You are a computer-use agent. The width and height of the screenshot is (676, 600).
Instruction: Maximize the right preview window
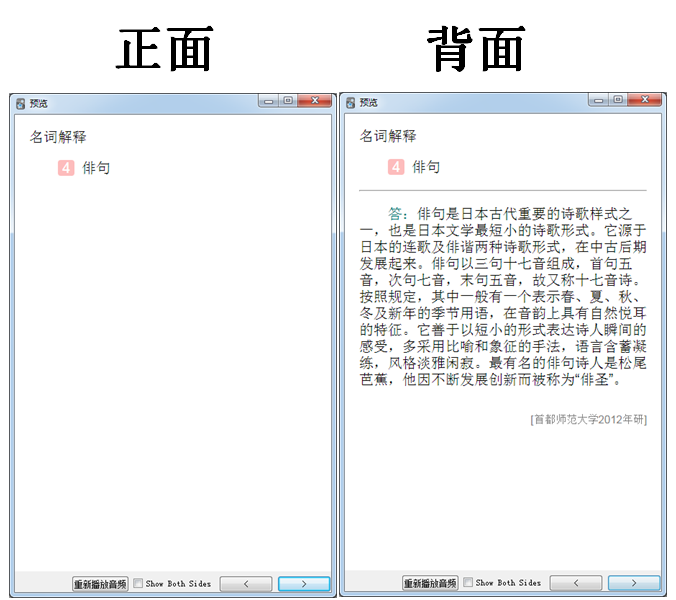618,100
